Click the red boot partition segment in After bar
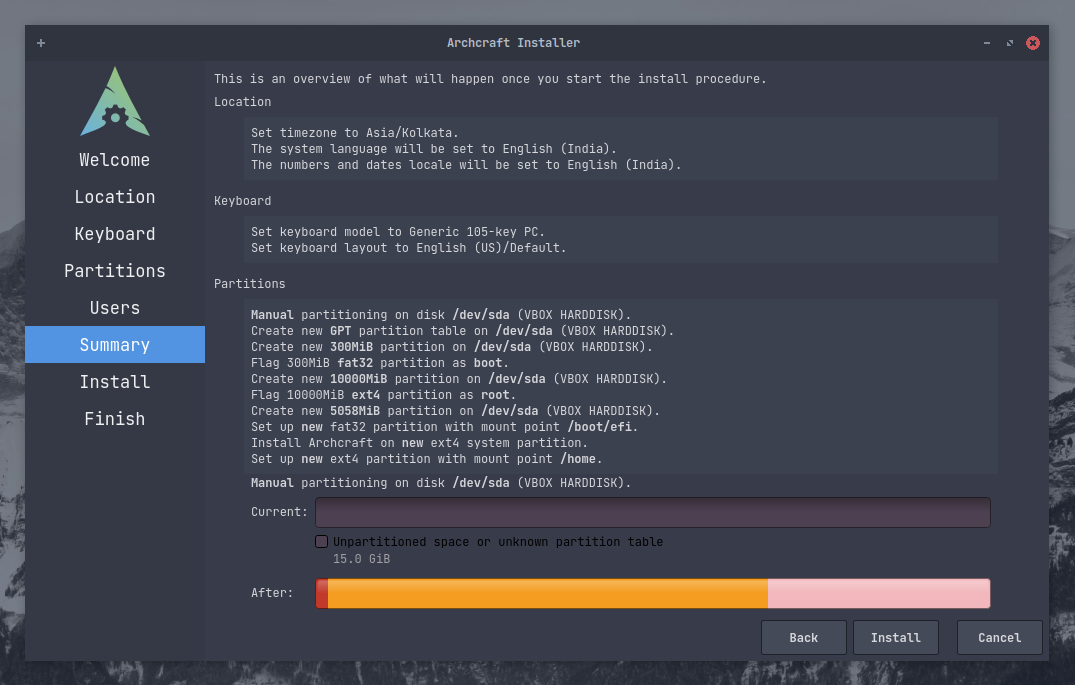Viewport: 1075px width, 685px height. pos(322,593)
